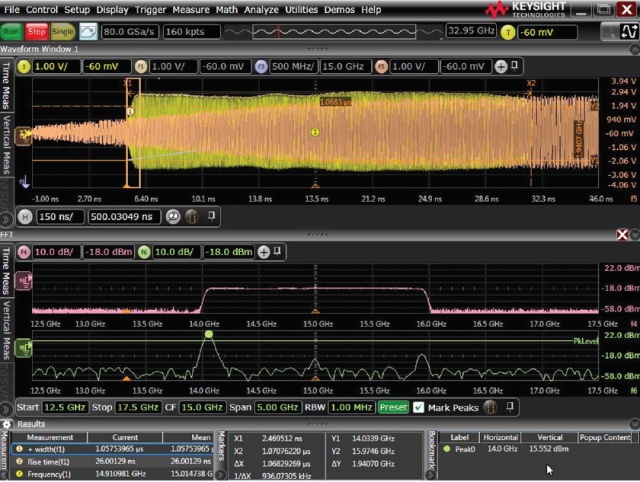640x482 pixels.
Task: Select the RBW 1.00 MHz field
Action: tap(352, 407)
